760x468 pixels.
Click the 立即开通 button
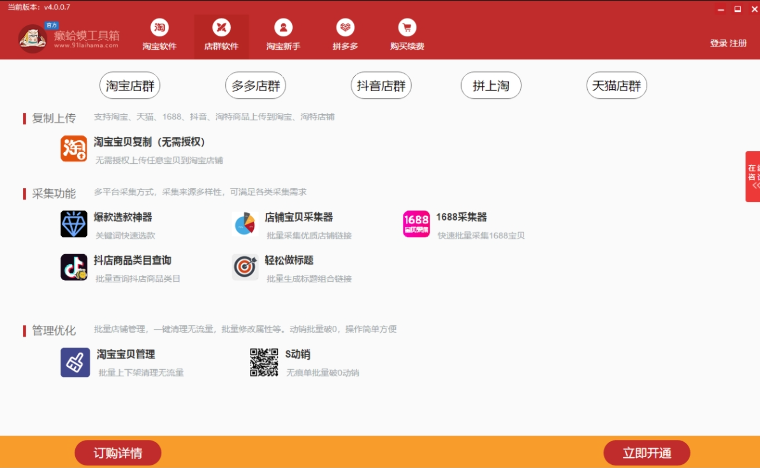coord(647,453)
